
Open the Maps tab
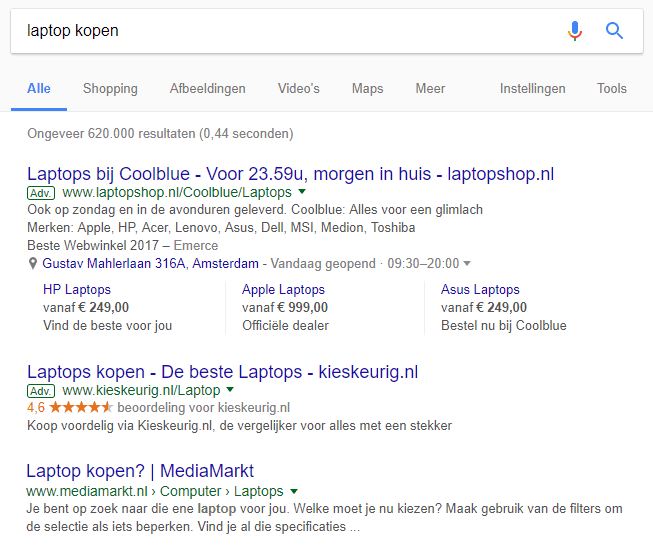point(367,89)
